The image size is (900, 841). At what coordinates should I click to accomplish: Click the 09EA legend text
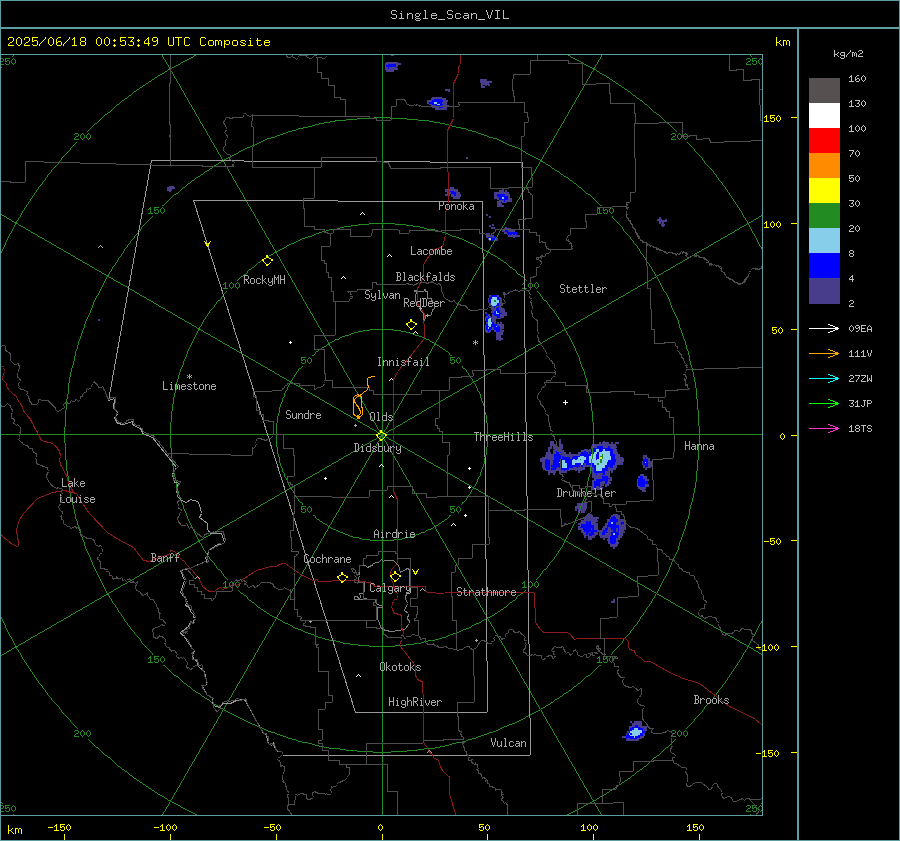(860, 329)
